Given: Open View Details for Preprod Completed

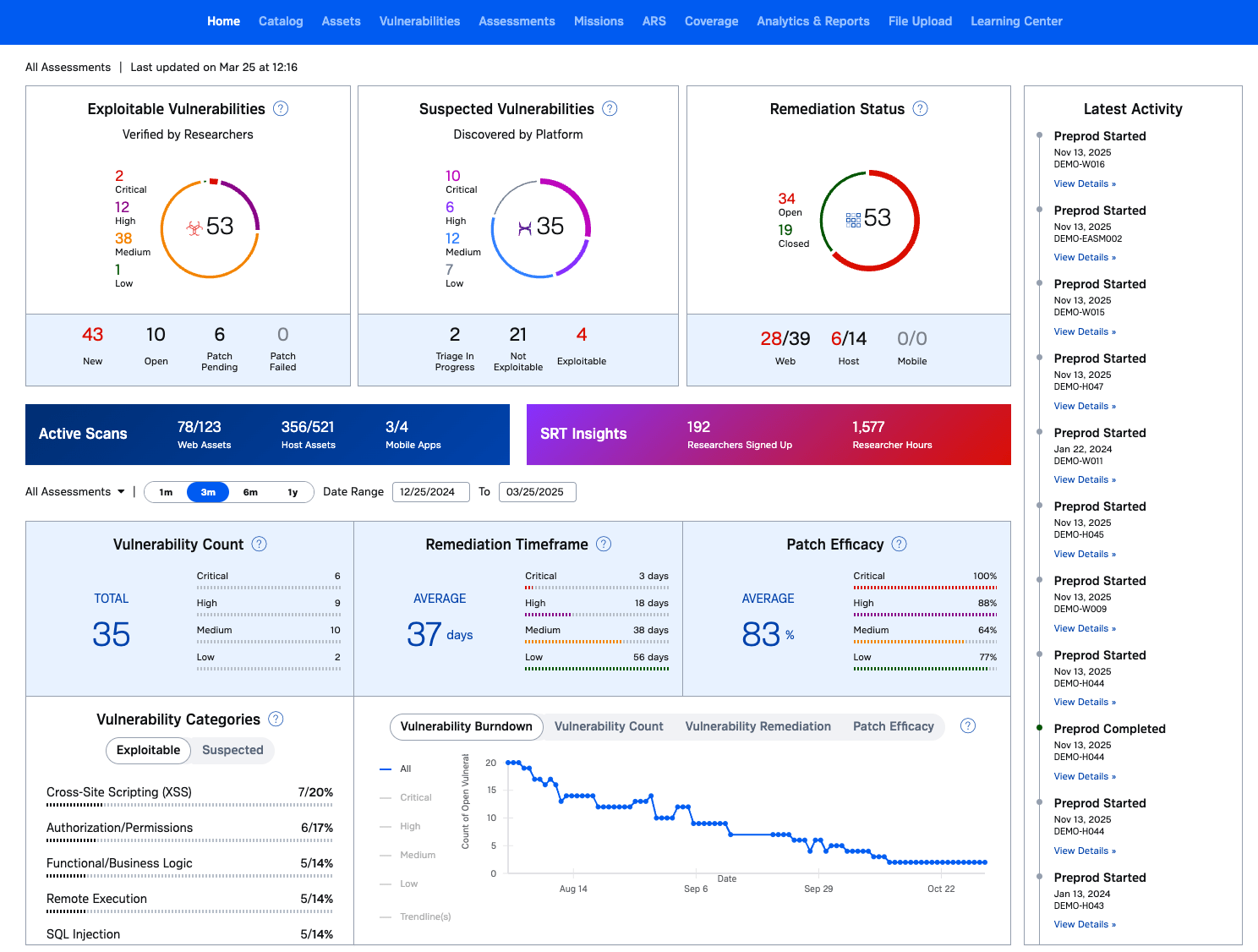Looking at the screenshot, I should [x=1085, y=776].
